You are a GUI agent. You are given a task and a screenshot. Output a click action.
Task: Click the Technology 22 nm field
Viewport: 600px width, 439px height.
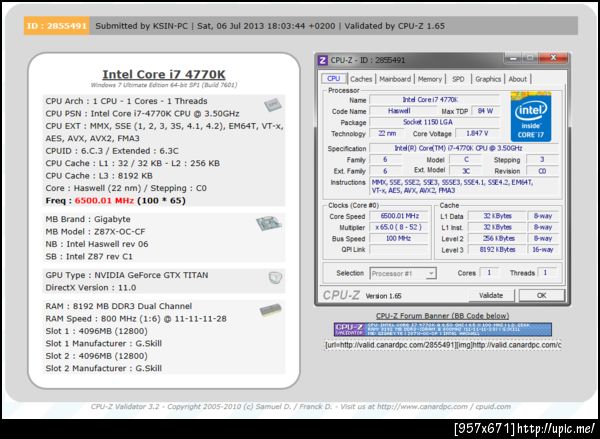tap(387, 133)
